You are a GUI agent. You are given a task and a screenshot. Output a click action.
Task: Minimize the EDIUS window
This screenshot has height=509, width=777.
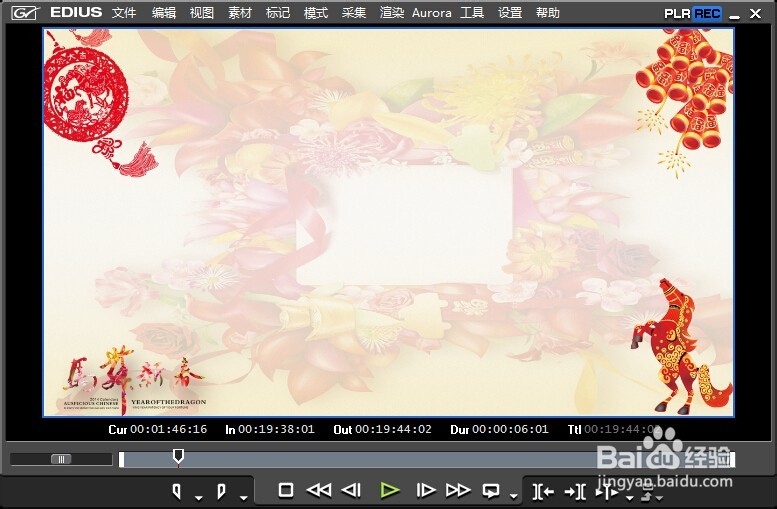pos(734,15)
